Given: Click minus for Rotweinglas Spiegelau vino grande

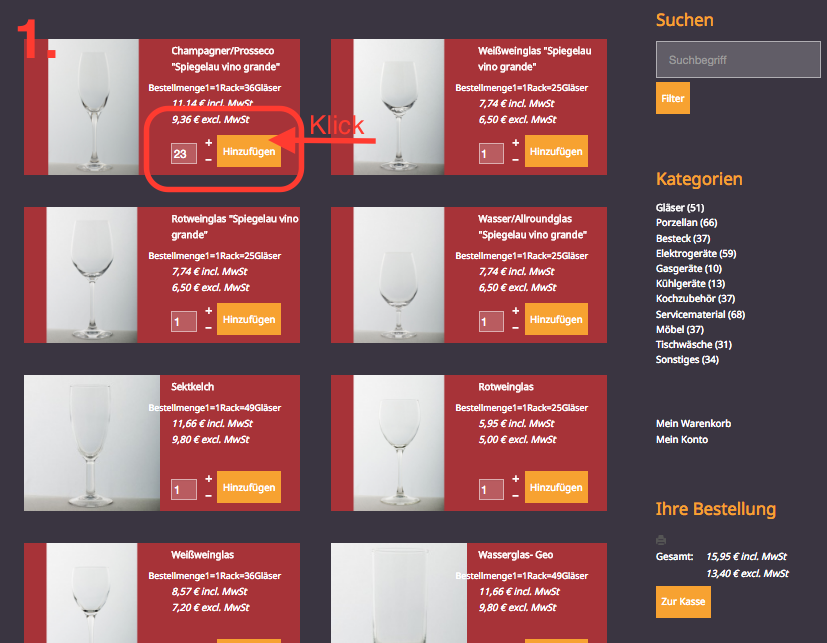Looking at the screenshot, I should coord(208,328).
